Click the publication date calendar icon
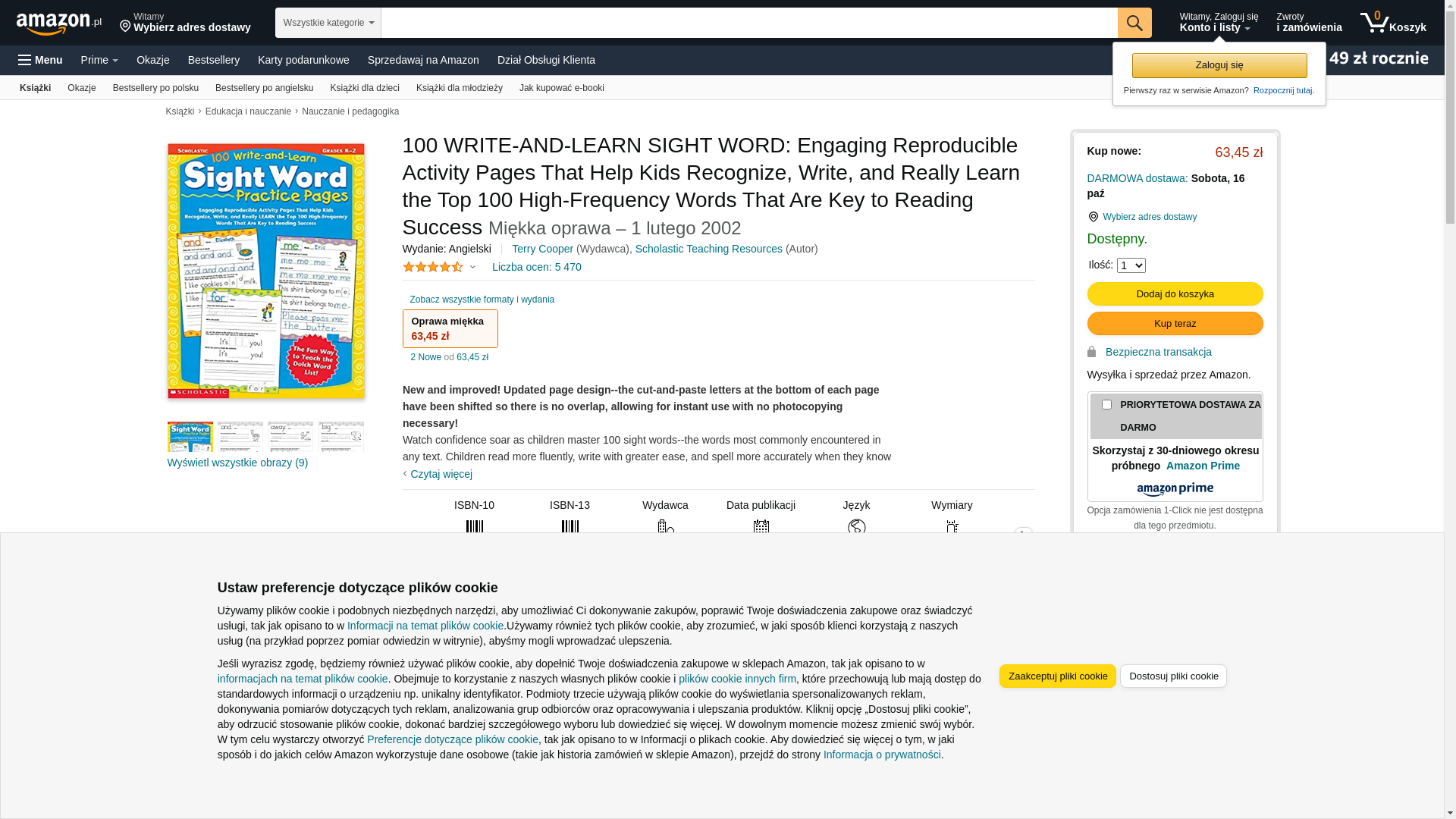The width and height of the screenshot is (1456, 819). pyautogui.click(x=761, y=526)
